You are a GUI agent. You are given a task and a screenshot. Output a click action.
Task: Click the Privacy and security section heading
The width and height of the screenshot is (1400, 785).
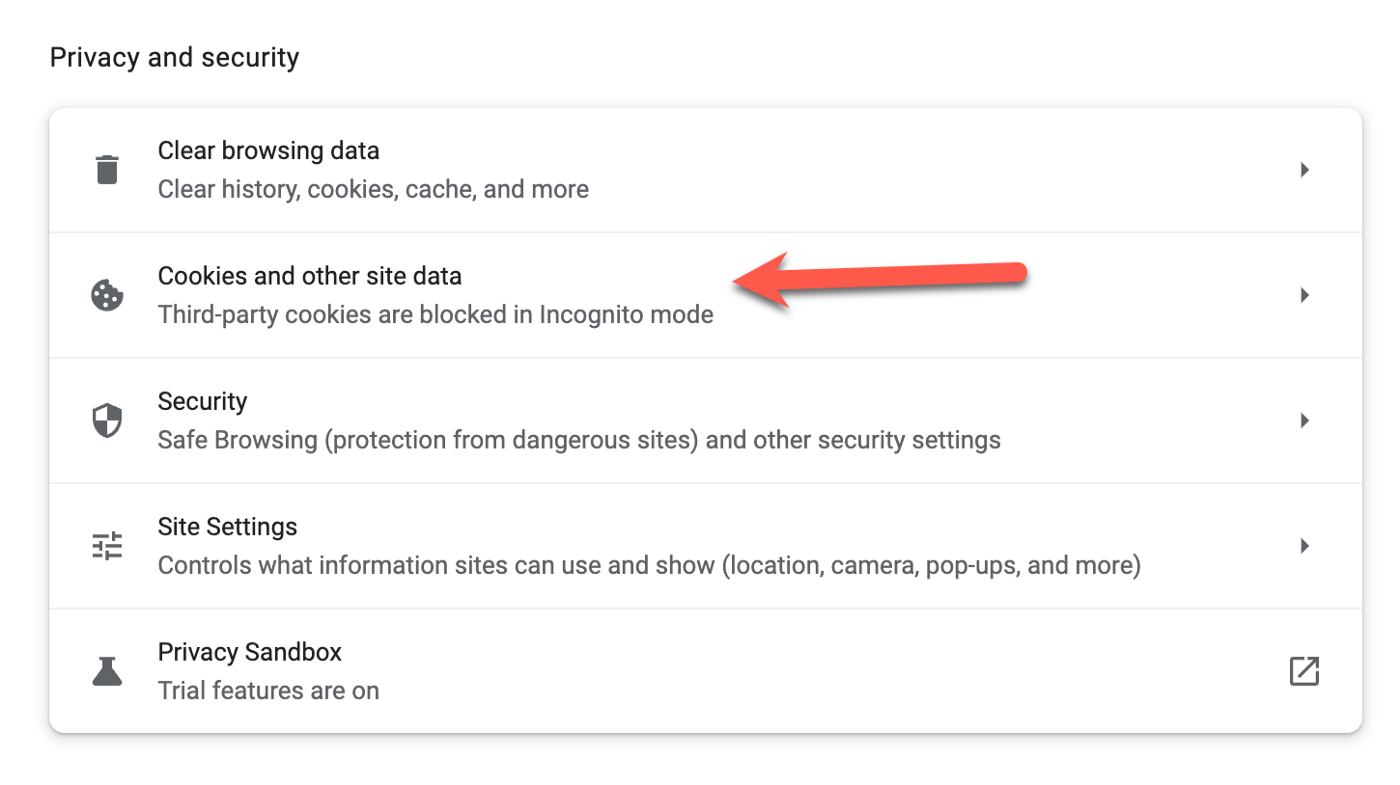point(174,57)
